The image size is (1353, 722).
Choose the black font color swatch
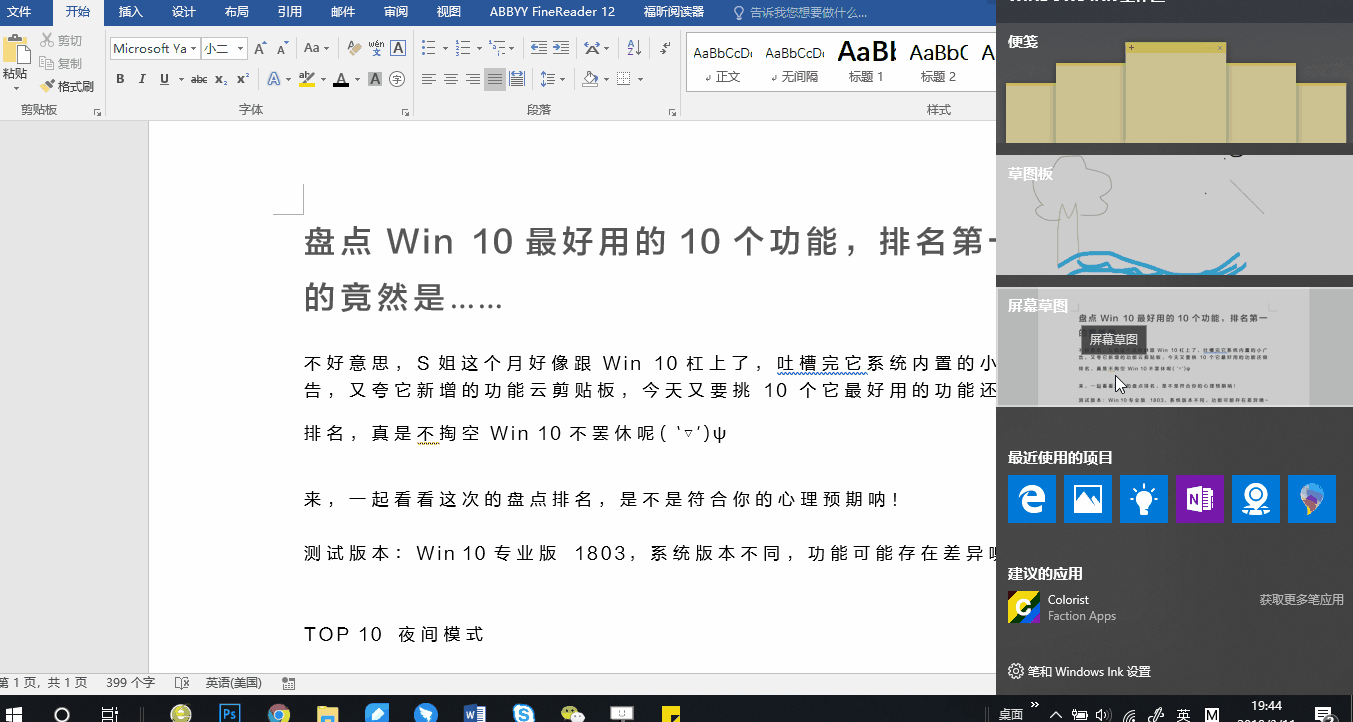pyautogui.click(x=340, y=79)
